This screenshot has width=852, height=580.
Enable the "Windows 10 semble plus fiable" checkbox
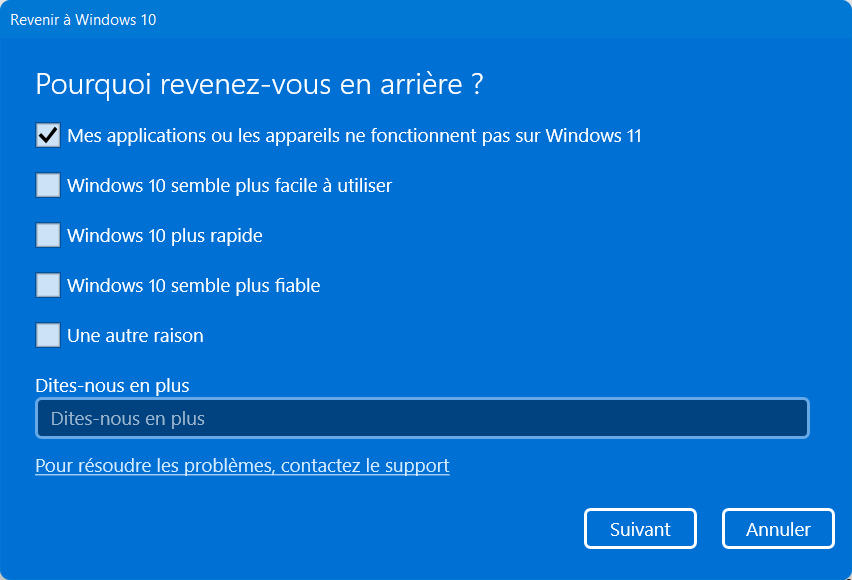point(48,285)
